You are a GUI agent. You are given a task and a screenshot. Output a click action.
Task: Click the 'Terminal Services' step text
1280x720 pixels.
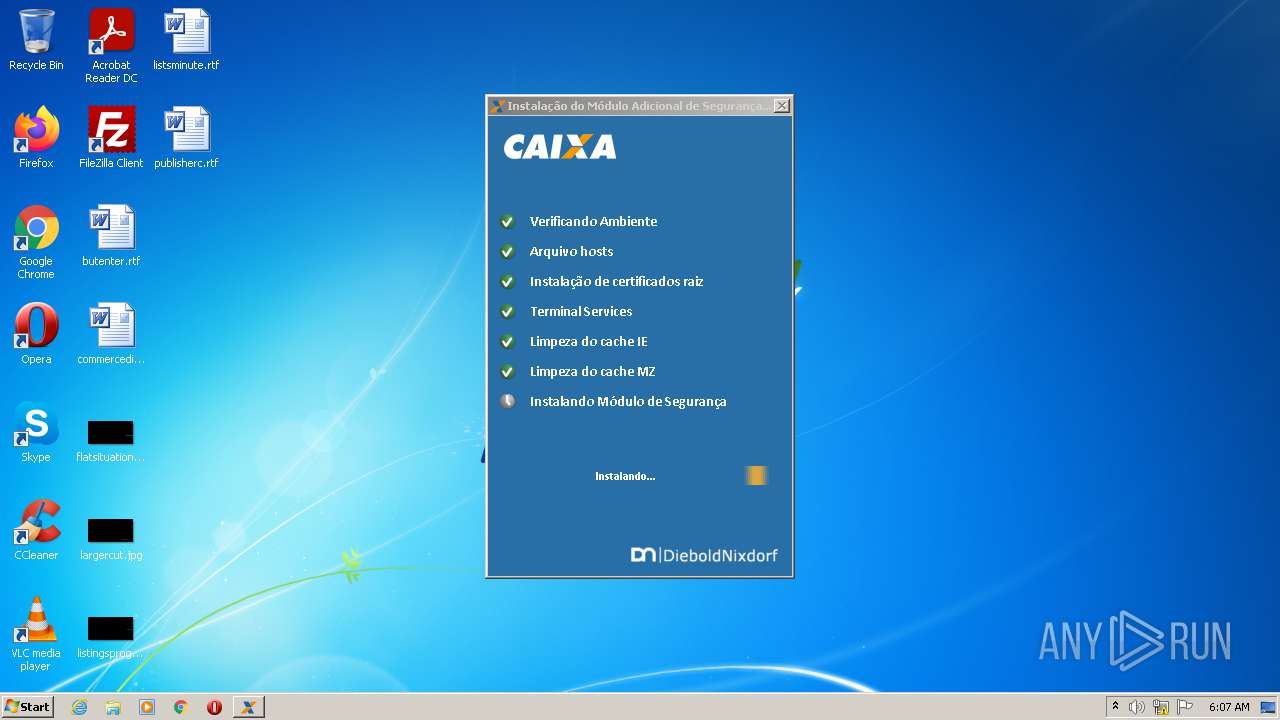click(x=581, y=312)
